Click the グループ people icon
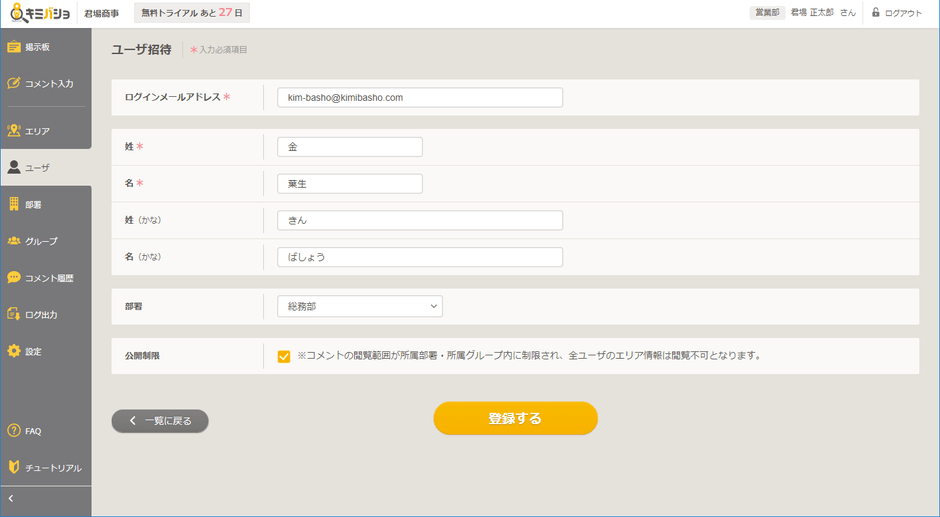940x517 pixels. point(14,241)
